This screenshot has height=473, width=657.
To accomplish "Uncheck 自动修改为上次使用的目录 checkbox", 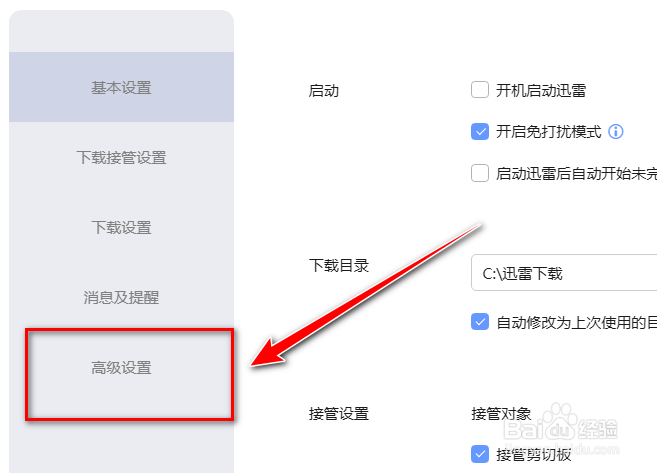I will click(480, 322).
